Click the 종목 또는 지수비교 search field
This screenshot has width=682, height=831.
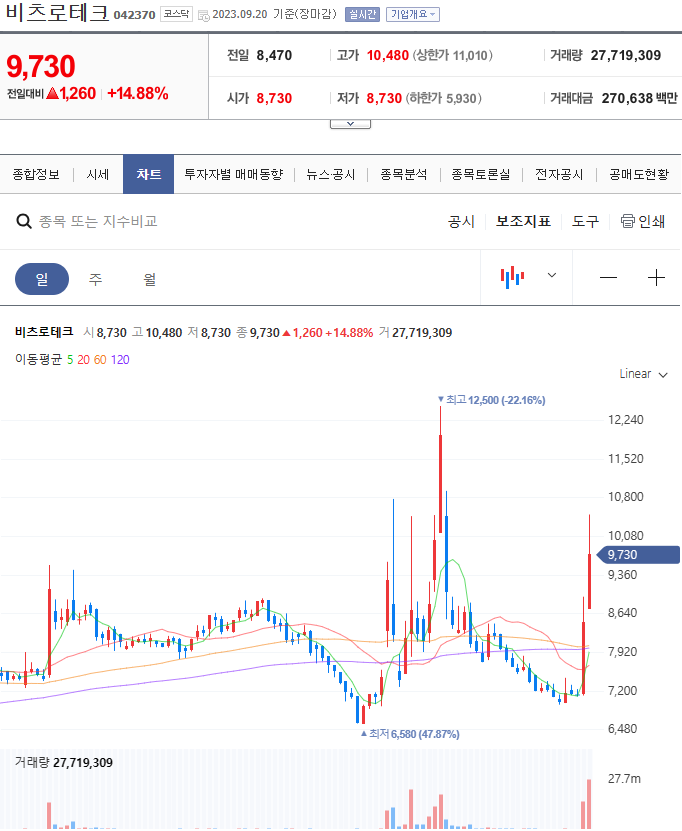click(x=98, y=221)
